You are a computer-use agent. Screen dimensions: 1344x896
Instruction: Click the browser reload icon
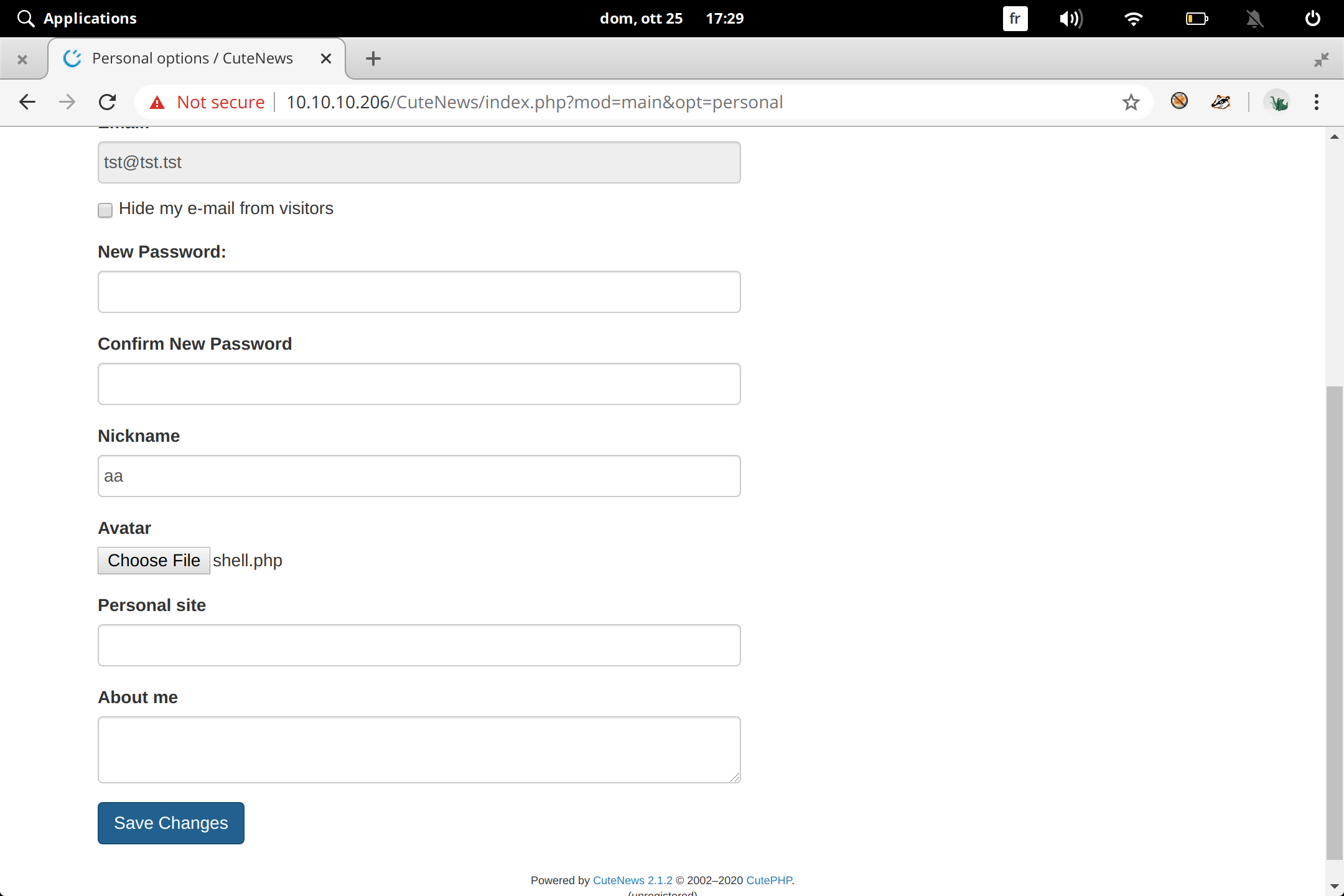108,102
